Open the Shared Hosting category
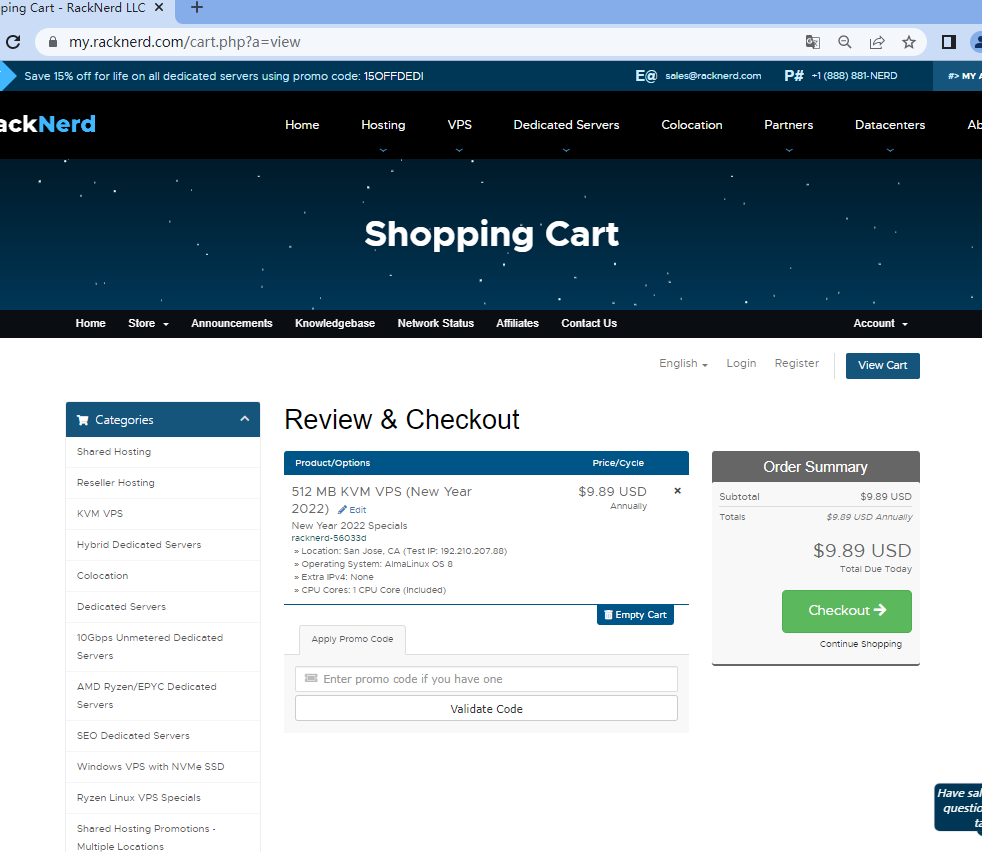 [x=163, y=452]
